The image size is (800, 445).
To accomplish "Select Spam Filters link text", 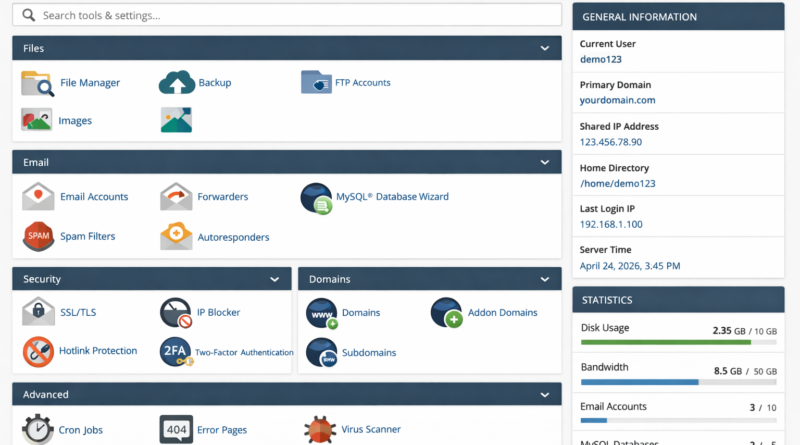I will [x=88, y=236].
